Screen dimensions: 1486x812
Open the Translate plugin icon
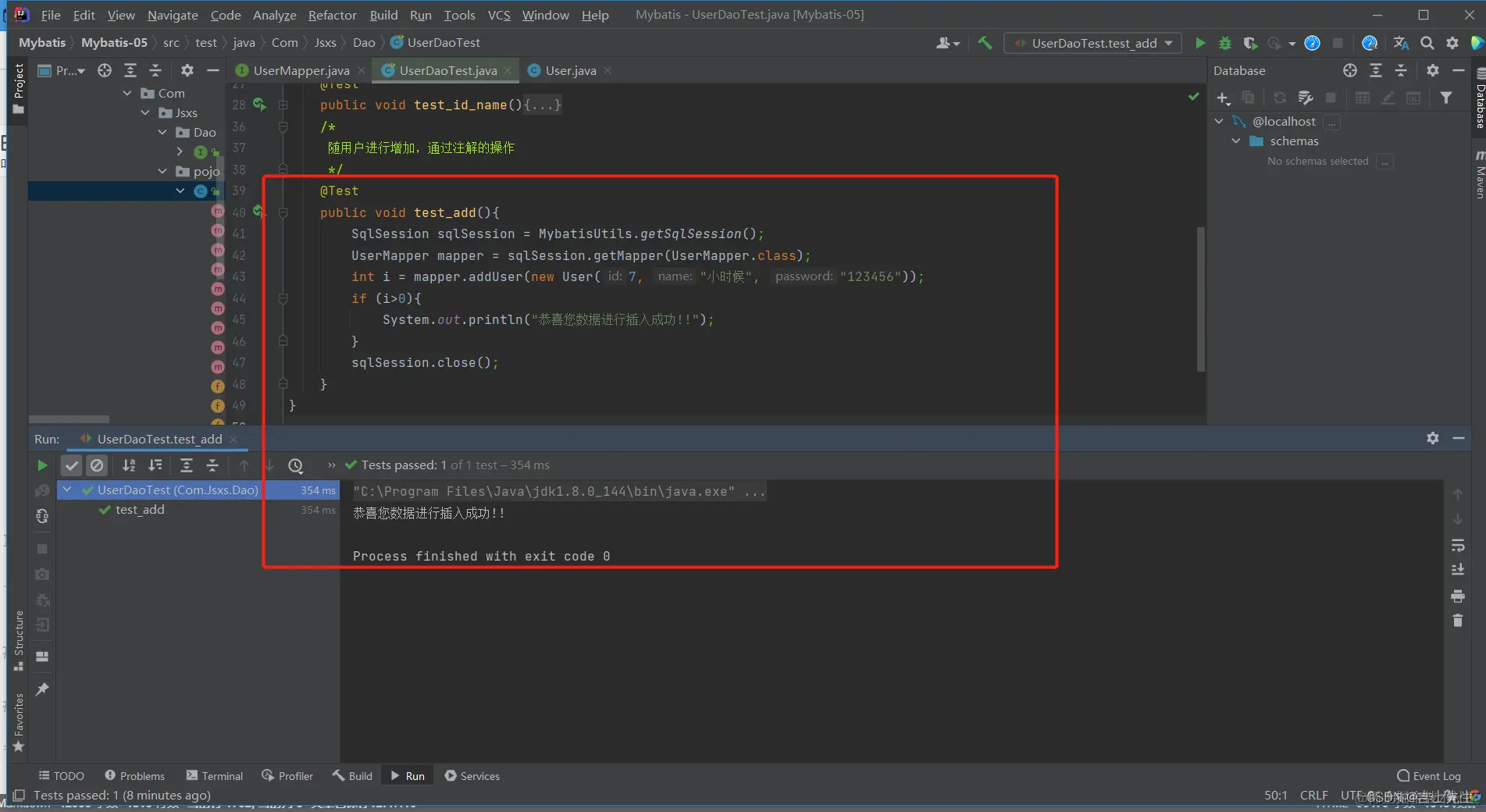(x=1402, y=43)
